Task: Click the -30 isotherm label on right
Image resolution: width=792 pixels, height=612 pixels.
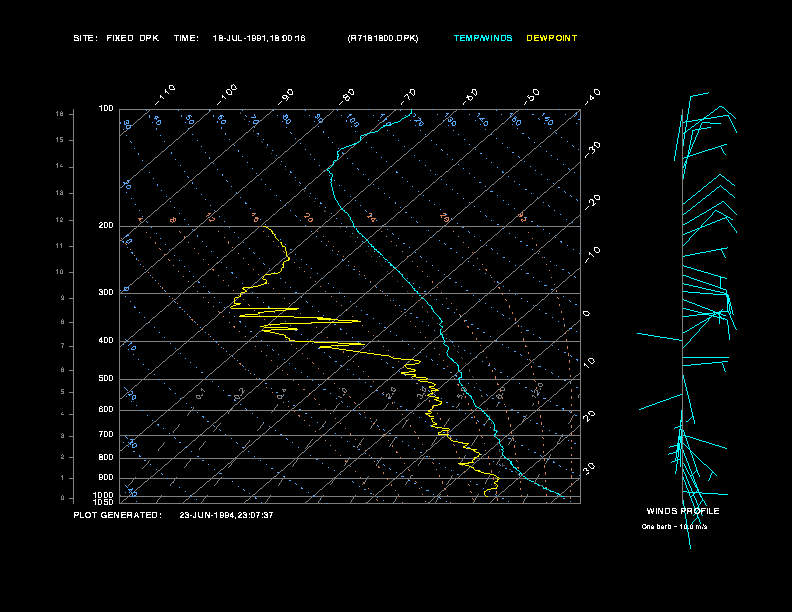Action: pos(593,149)
